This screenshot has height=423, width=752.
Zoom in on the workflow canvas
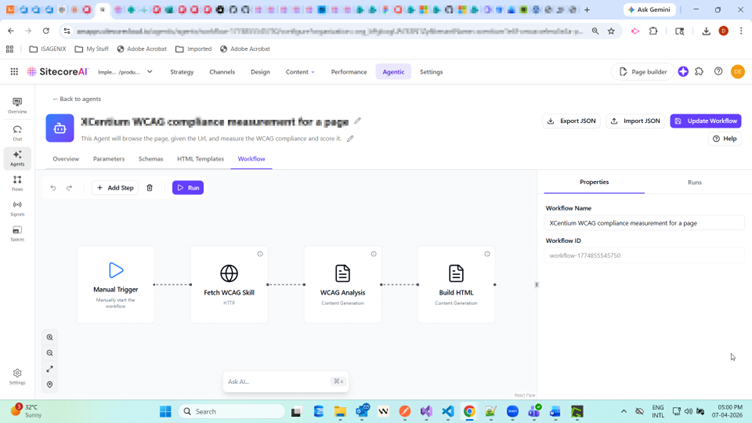(x=50, y=337)
